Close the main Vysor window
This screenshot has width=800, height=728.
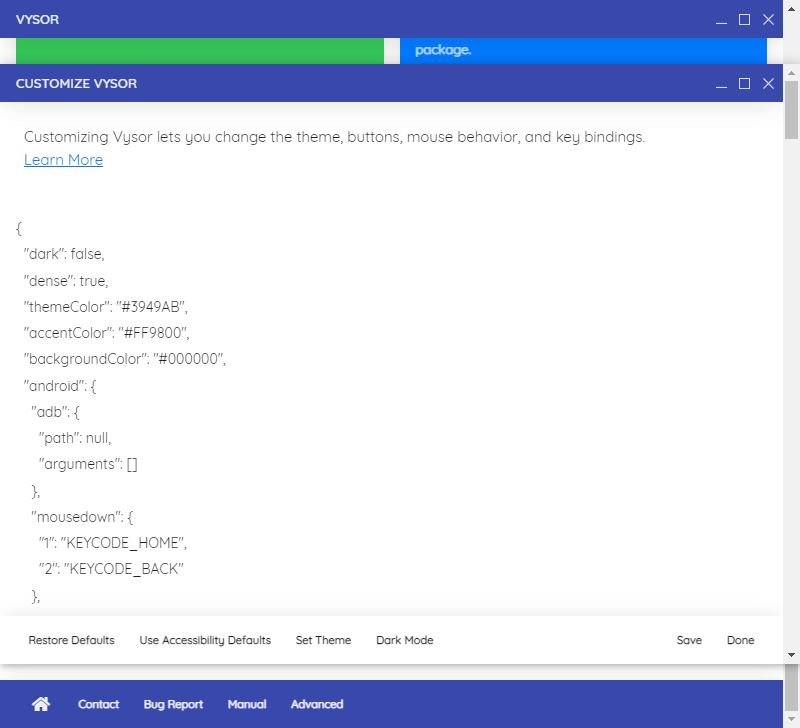[768, 20]
